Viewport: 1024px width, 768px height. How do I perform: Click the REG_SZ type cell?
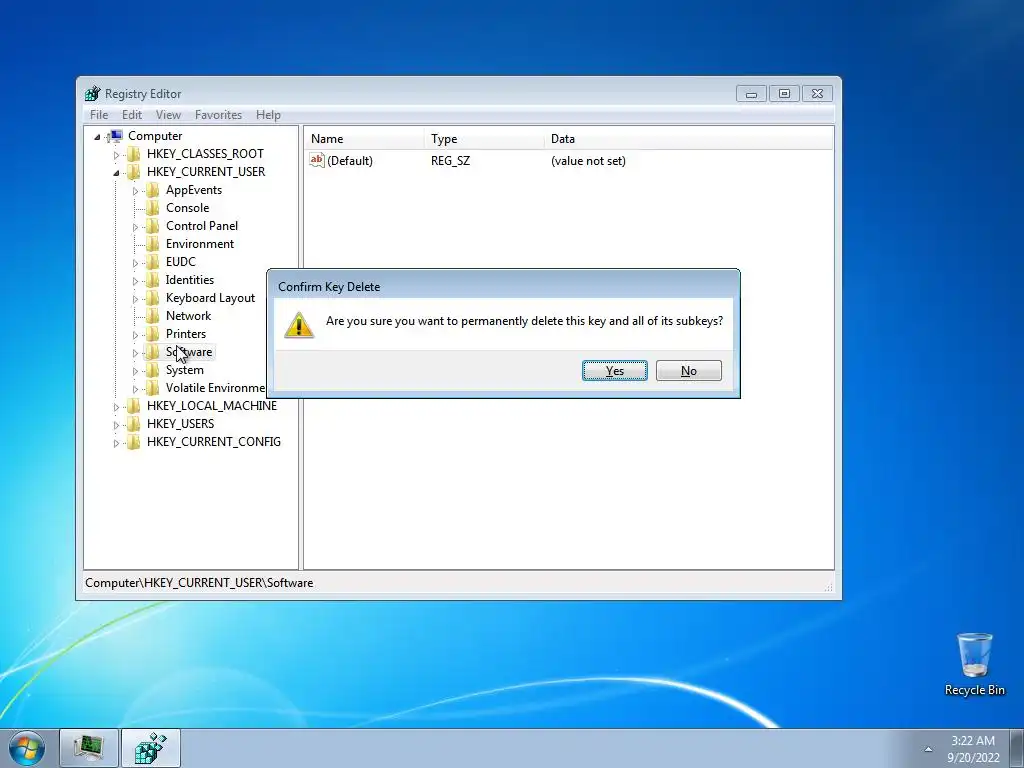coord(450,161)
